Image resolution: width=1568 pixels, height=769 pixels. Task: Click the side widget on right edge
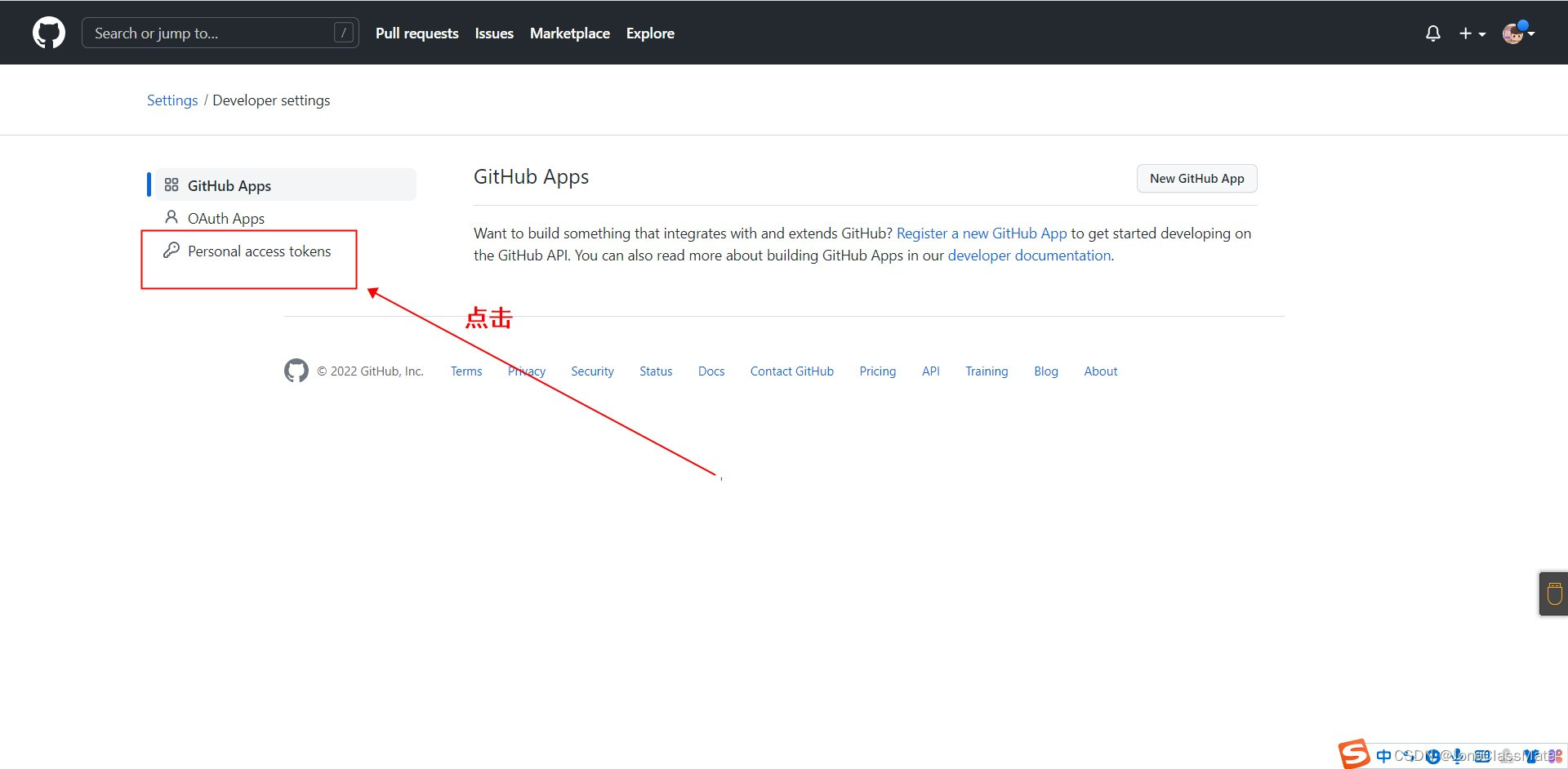[1554, 593]
